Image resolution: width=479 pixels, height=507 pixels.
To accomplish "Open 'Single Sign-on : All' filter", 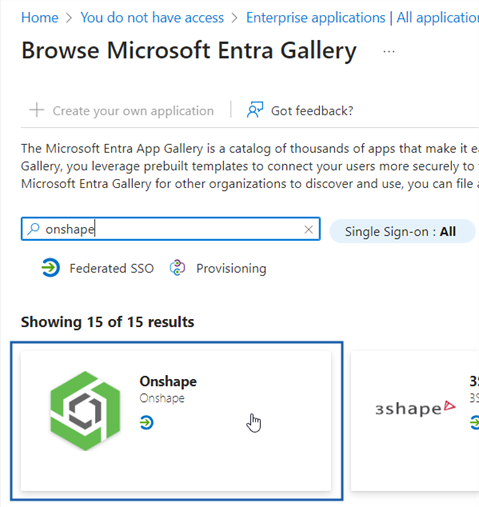I will pyautogui.click(x=402, y=231).
